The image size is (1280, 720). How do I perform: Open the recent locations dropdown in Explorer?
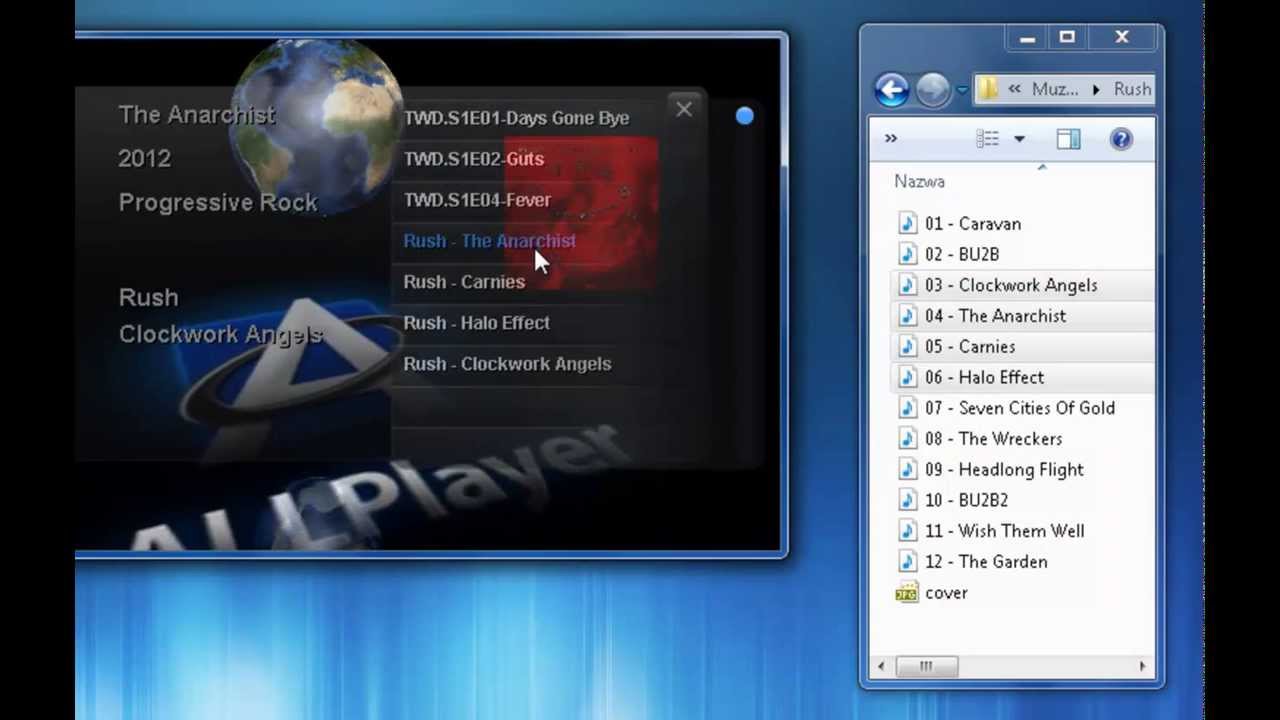(962, 90)
